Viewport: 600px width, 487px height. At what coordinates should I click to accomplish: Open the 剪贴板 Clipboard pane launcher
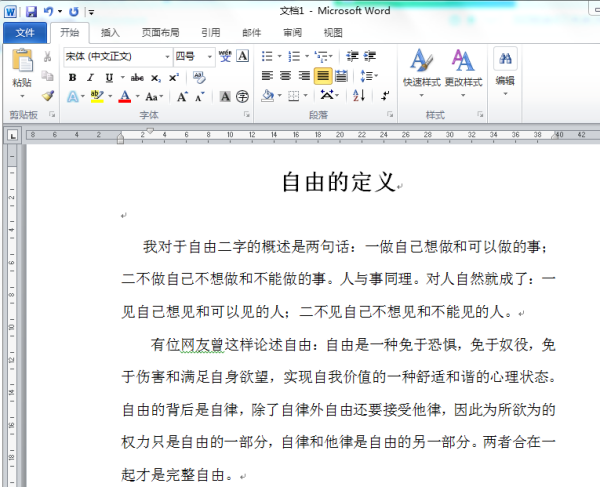pos(52,114)
